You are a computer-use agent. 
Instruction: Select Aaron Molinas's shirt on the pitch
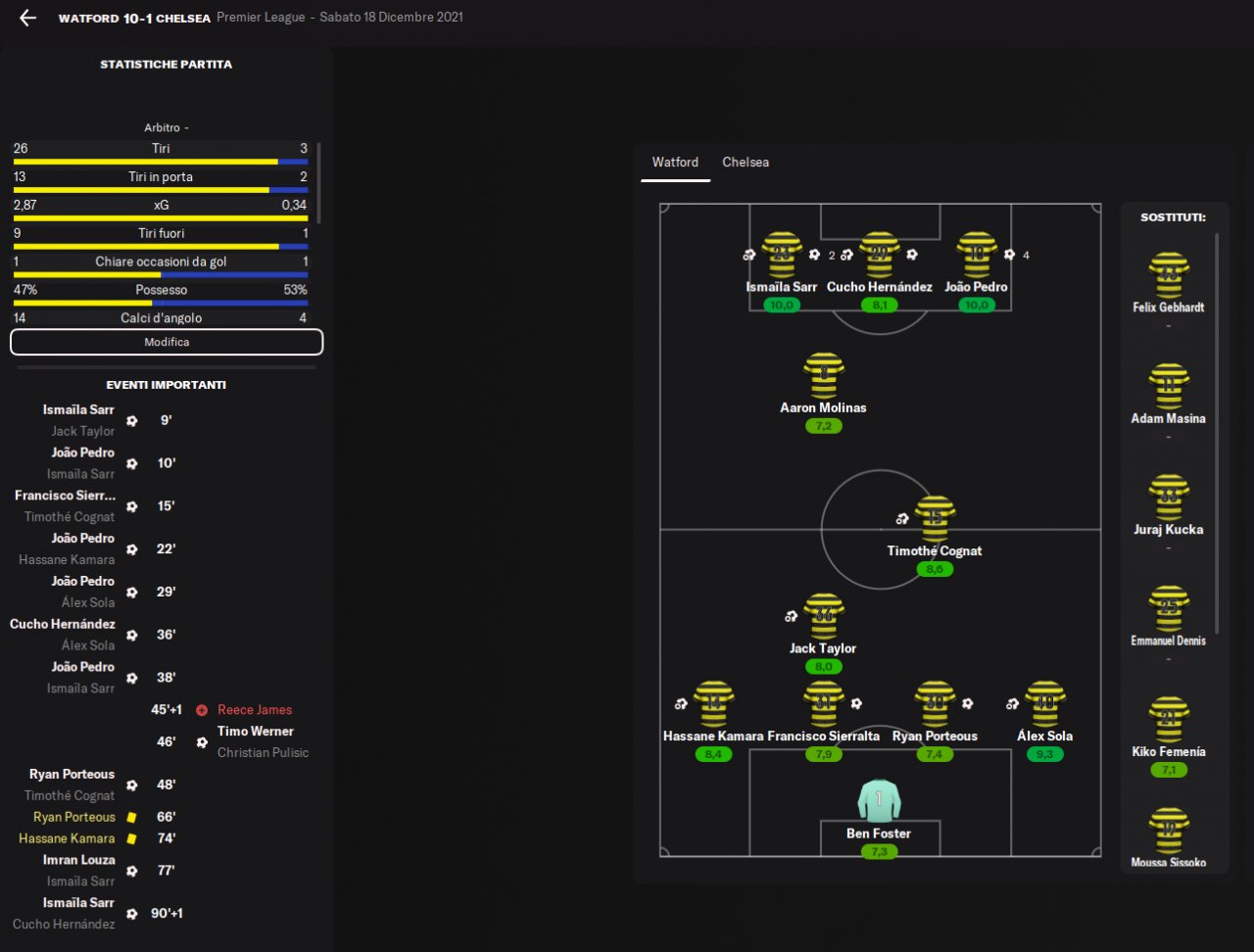coord(824,375)
